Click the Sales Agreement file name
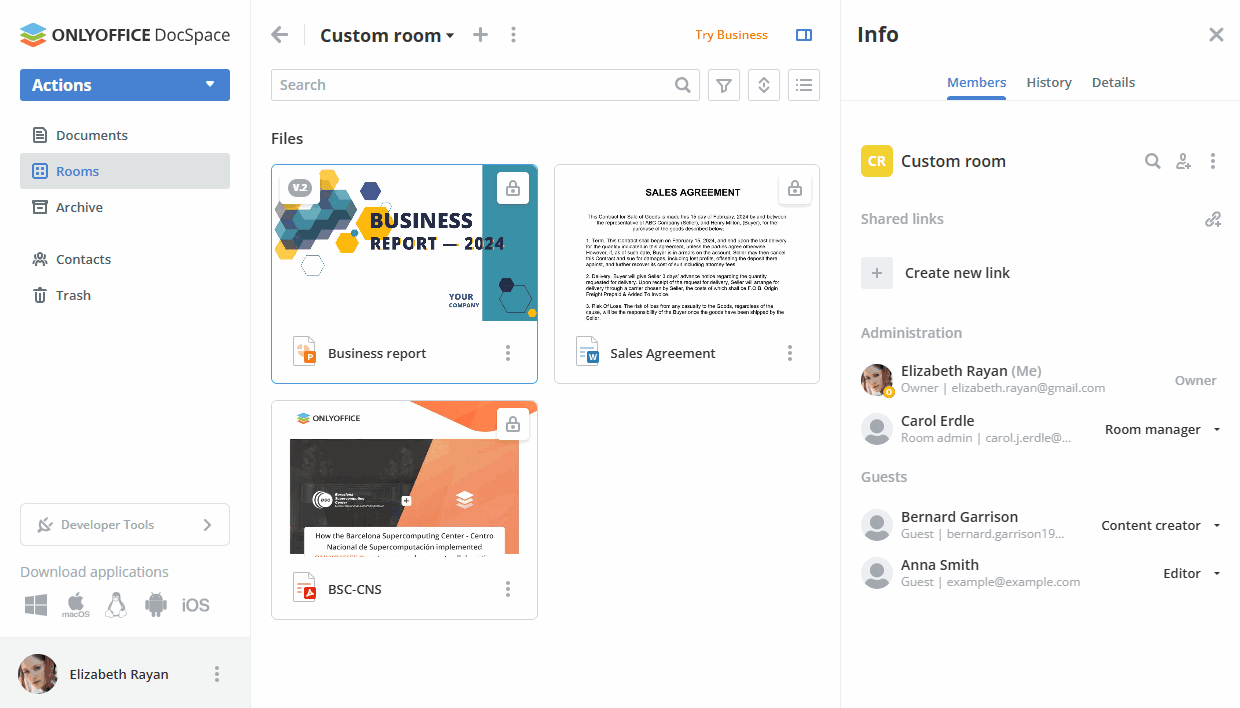Screen dimensions: 1240x708 coord(662,353)
